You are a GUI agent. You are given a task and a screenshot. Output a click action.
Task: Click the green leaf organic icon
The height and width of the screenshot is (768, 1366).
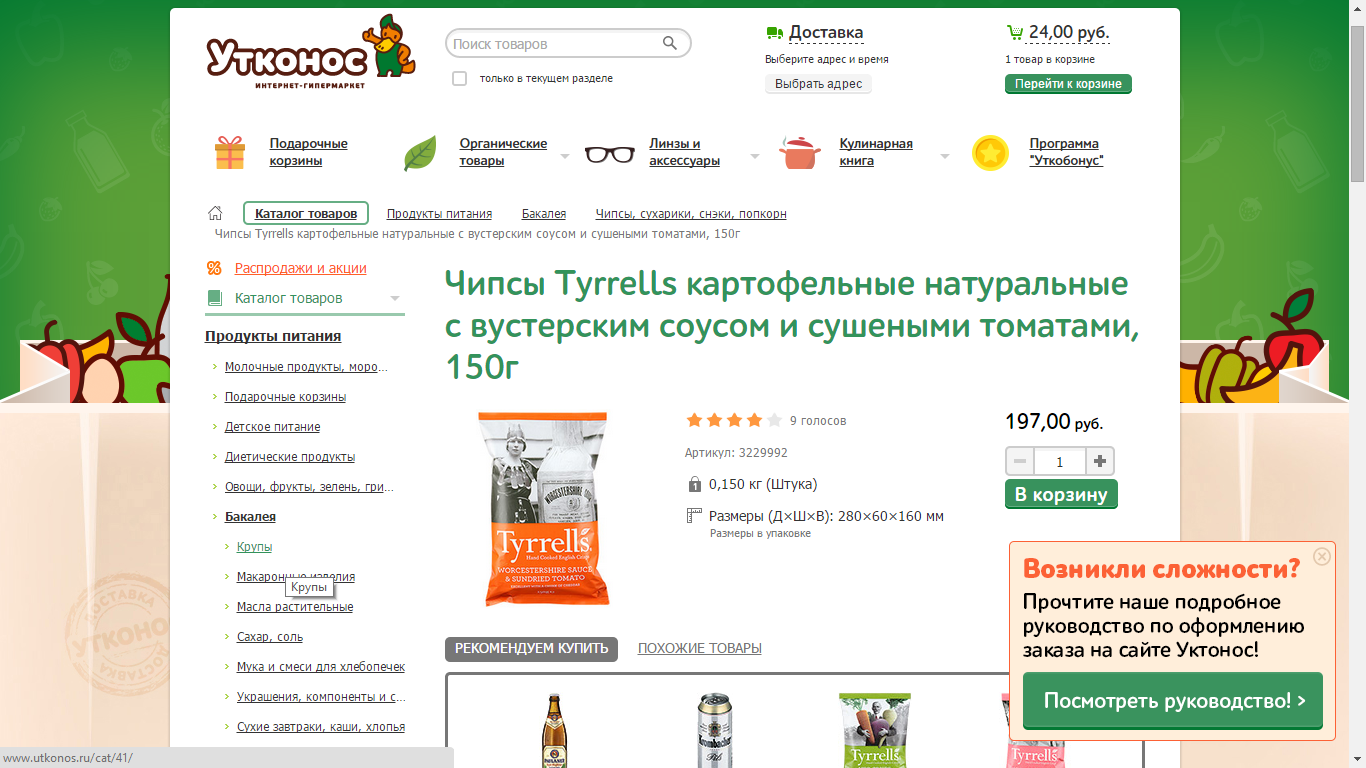coord(420,153)
